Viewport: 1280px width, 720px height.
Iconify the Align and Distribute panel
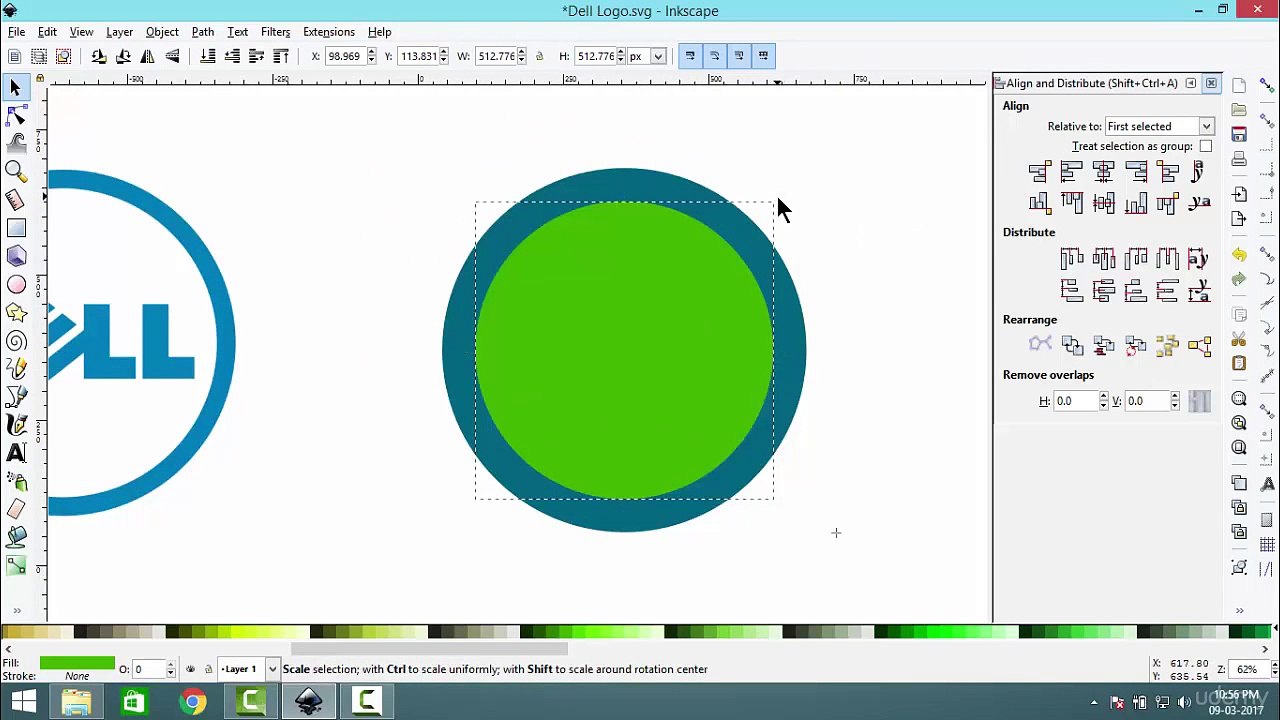tap(1190, 83)
